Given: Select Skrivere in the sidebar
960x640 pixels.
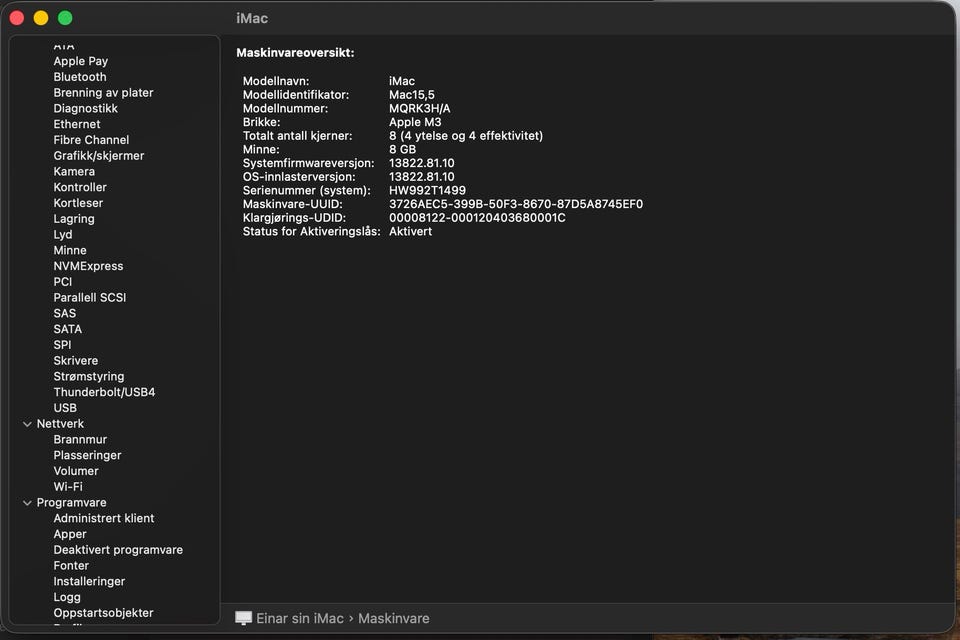Looking at the screenshot, I should pyautogui.click(x=75, y=361).
